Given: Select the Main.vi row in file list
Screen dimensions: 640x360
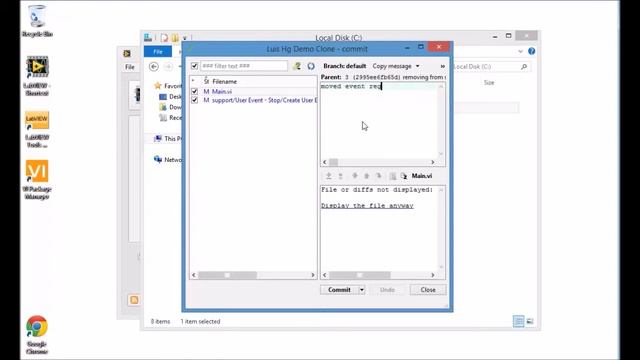Looking at the screenshot, I should tap(253, 91).
